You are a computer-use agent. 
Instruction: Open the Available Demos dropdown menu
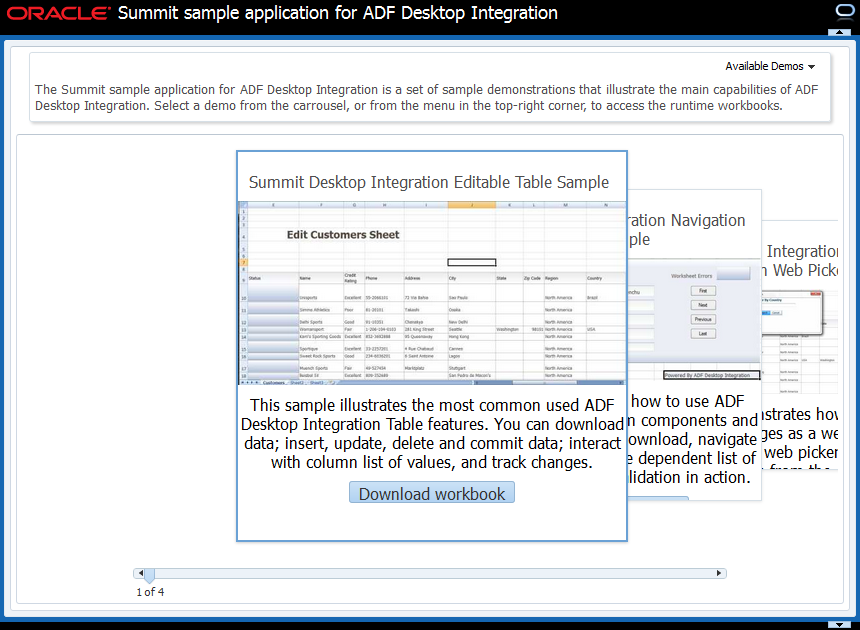[x=770, y=66]
